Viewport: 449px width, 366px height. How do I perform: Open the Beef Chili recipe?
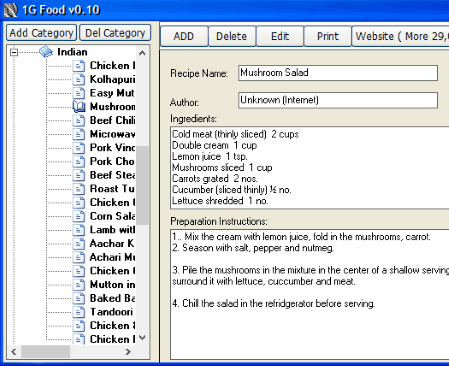point(112,120)
